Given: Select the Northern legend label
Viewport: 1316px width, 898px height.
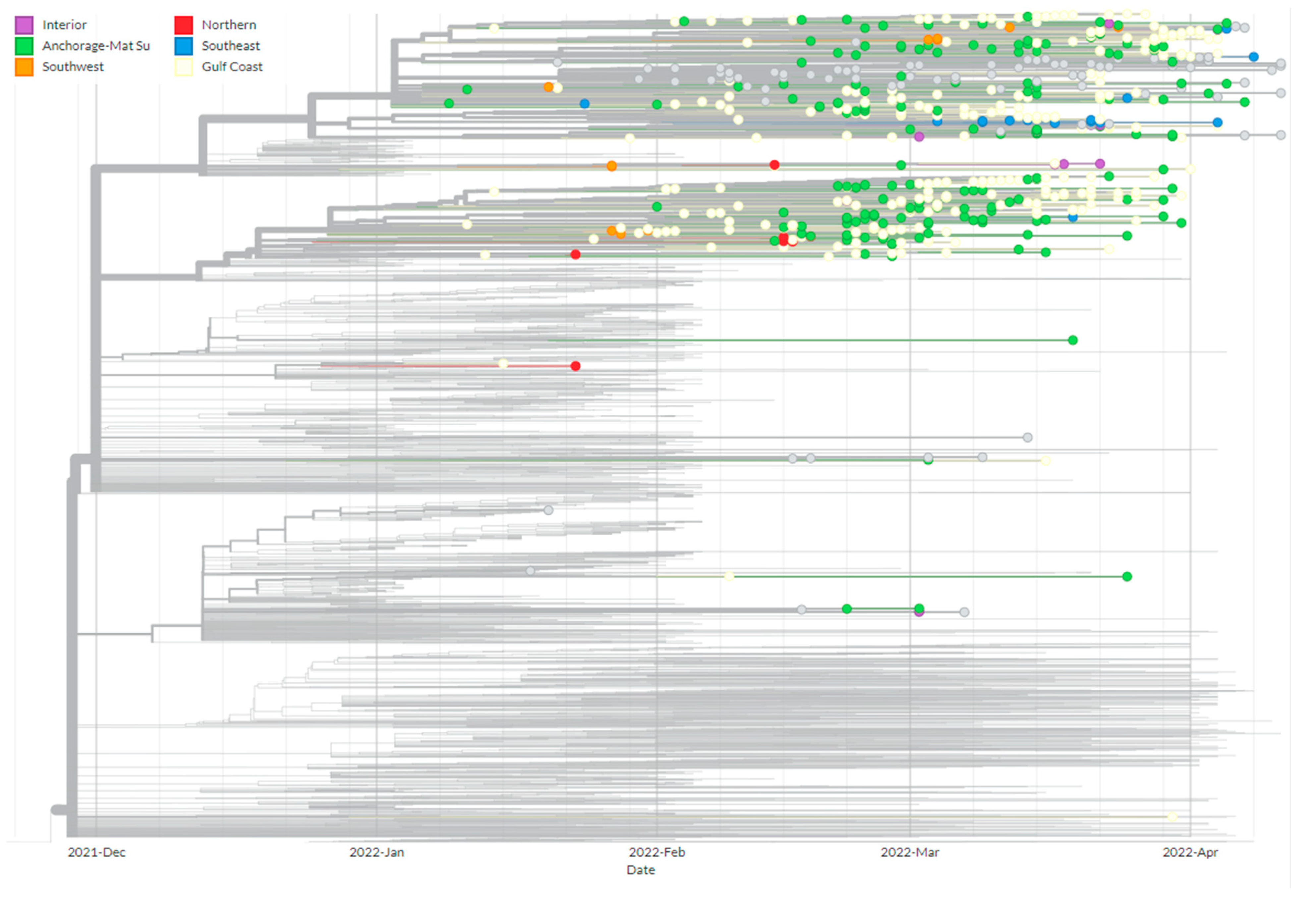Looking at the screenshot, I should pyautogui.click(x=229, y=25).
